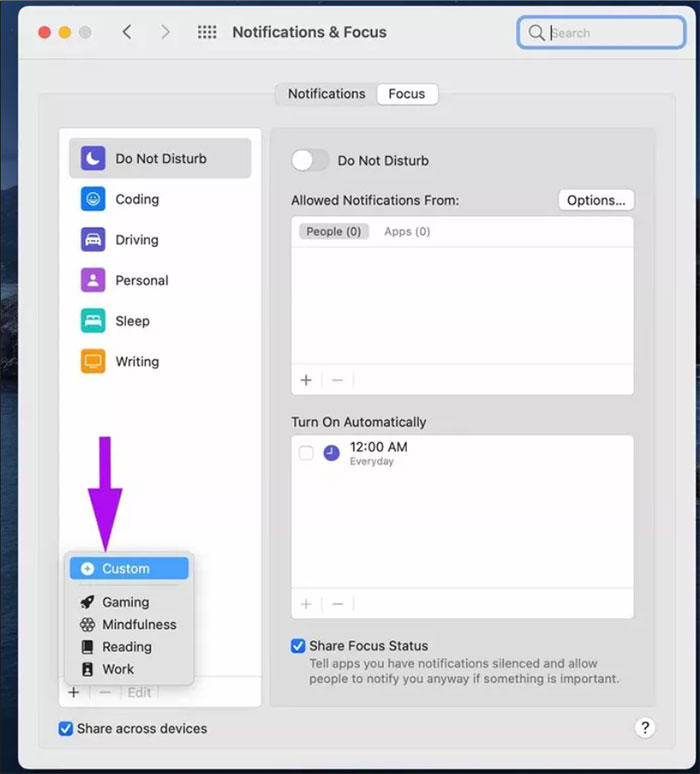Image resolution: width=700 pixels, height=774 pixels.
Task: Select the Sleep bed icon
Action: click(92, 321)
